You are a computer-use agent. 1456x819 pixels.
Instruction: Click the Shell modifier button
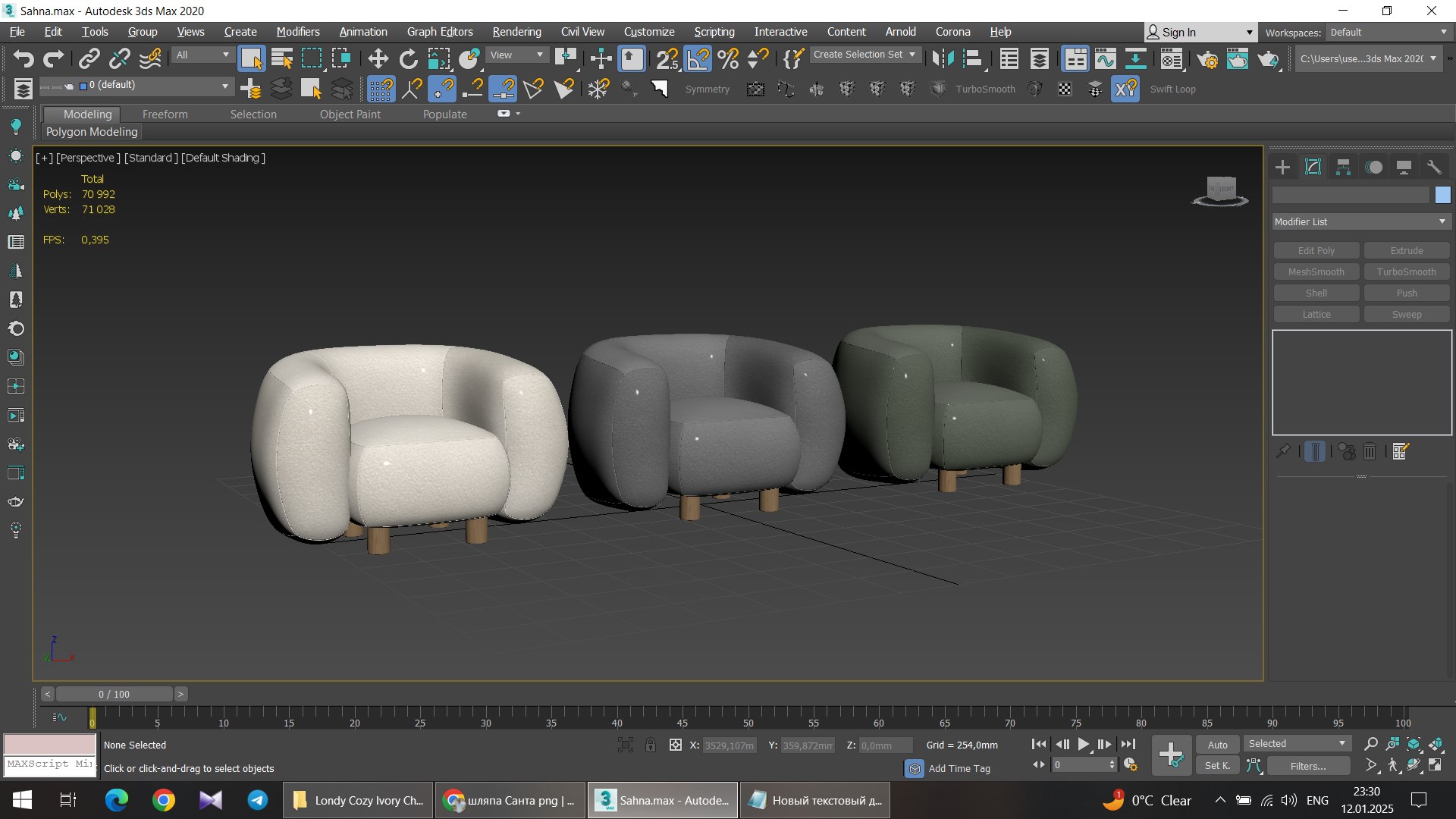pyautogui.click(x=1316, y=293)
